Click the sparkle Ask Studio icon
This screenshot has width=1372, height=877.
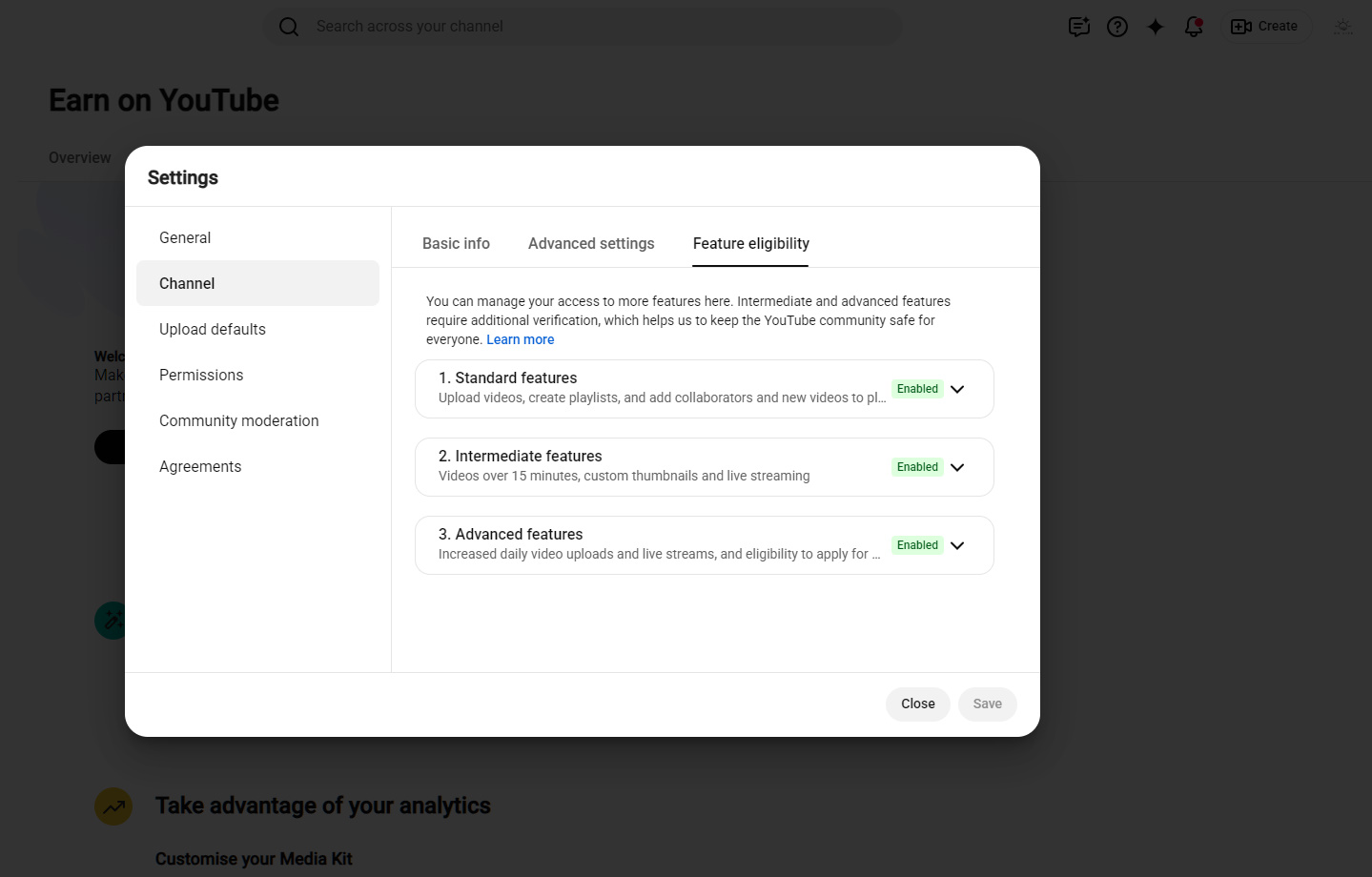pos(1155,27)
